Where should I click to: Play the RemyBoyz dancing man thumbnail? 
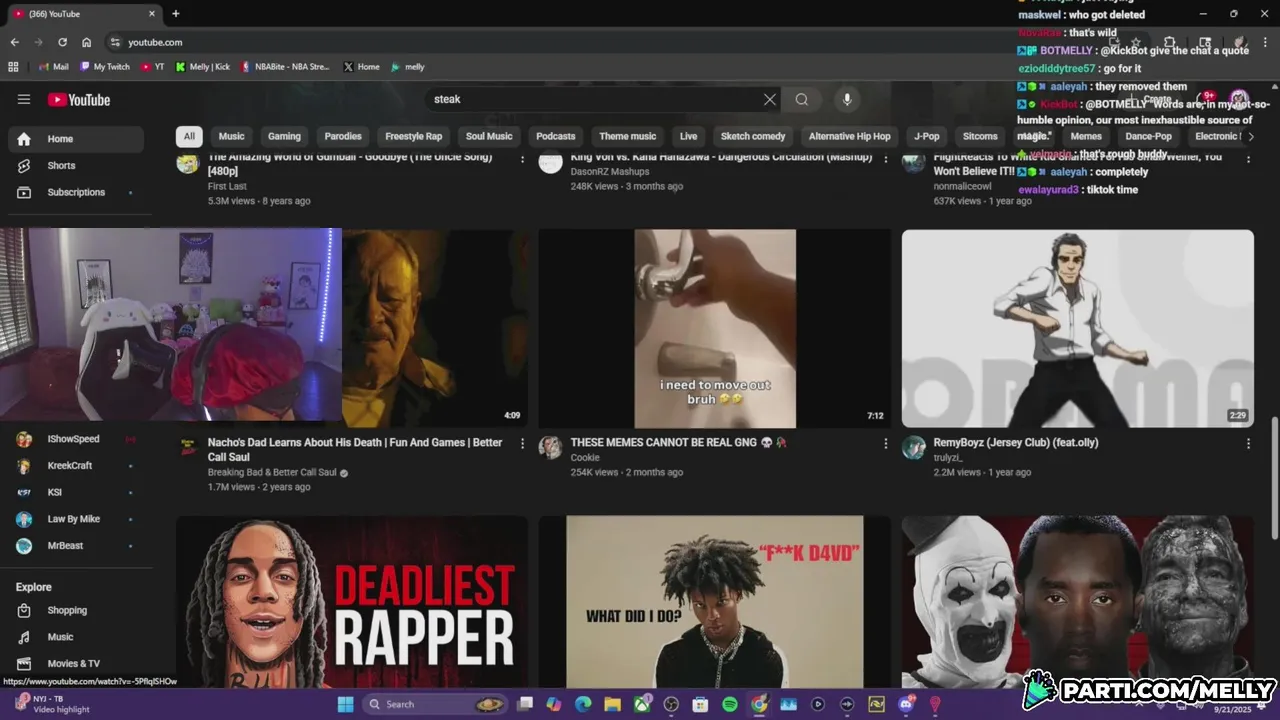pyautogui.click(x=1078, y=329)
